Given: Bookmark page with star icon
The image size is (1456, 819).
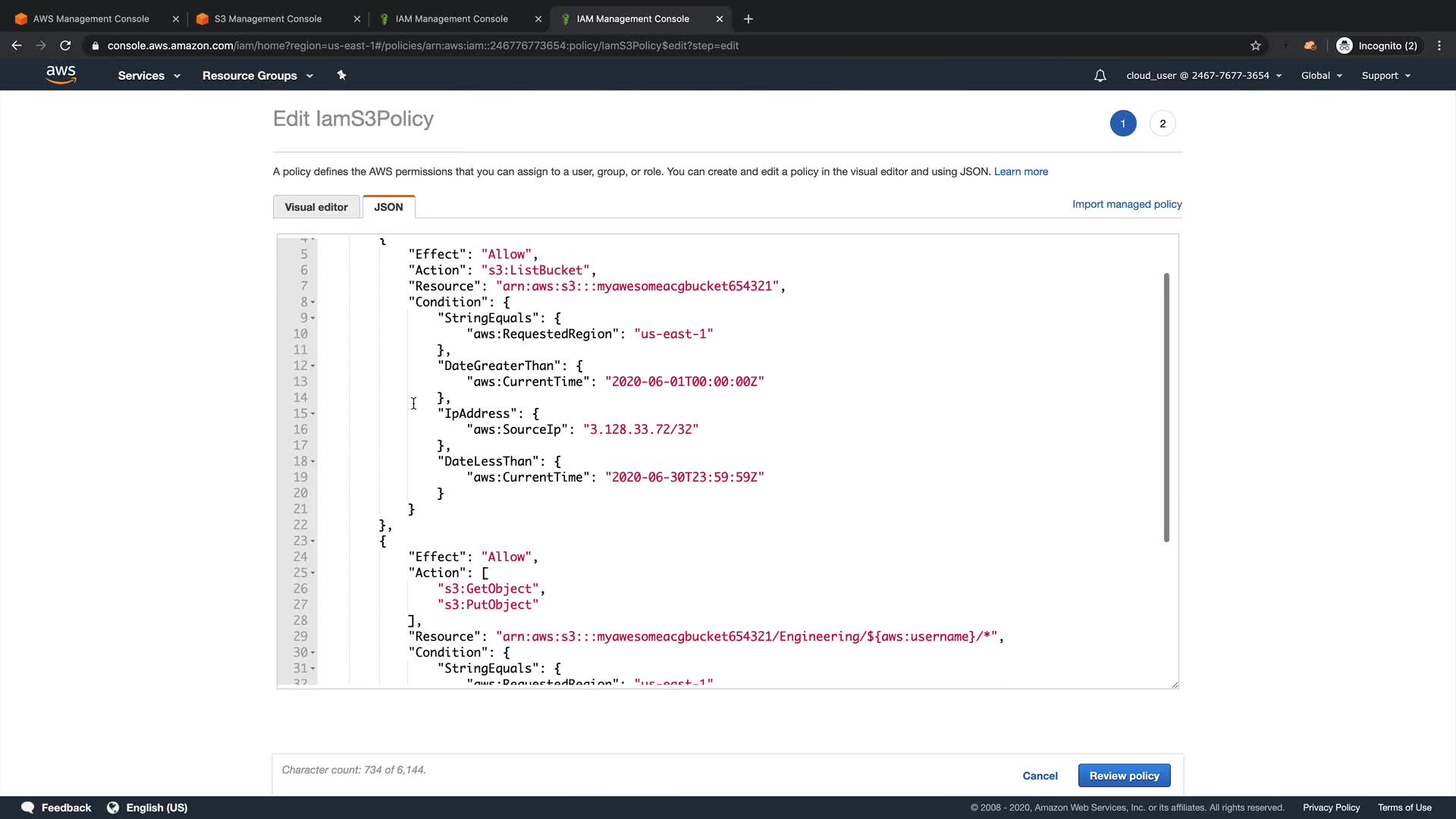Looking at the screenshot, I should click(x=1256, y=45).
